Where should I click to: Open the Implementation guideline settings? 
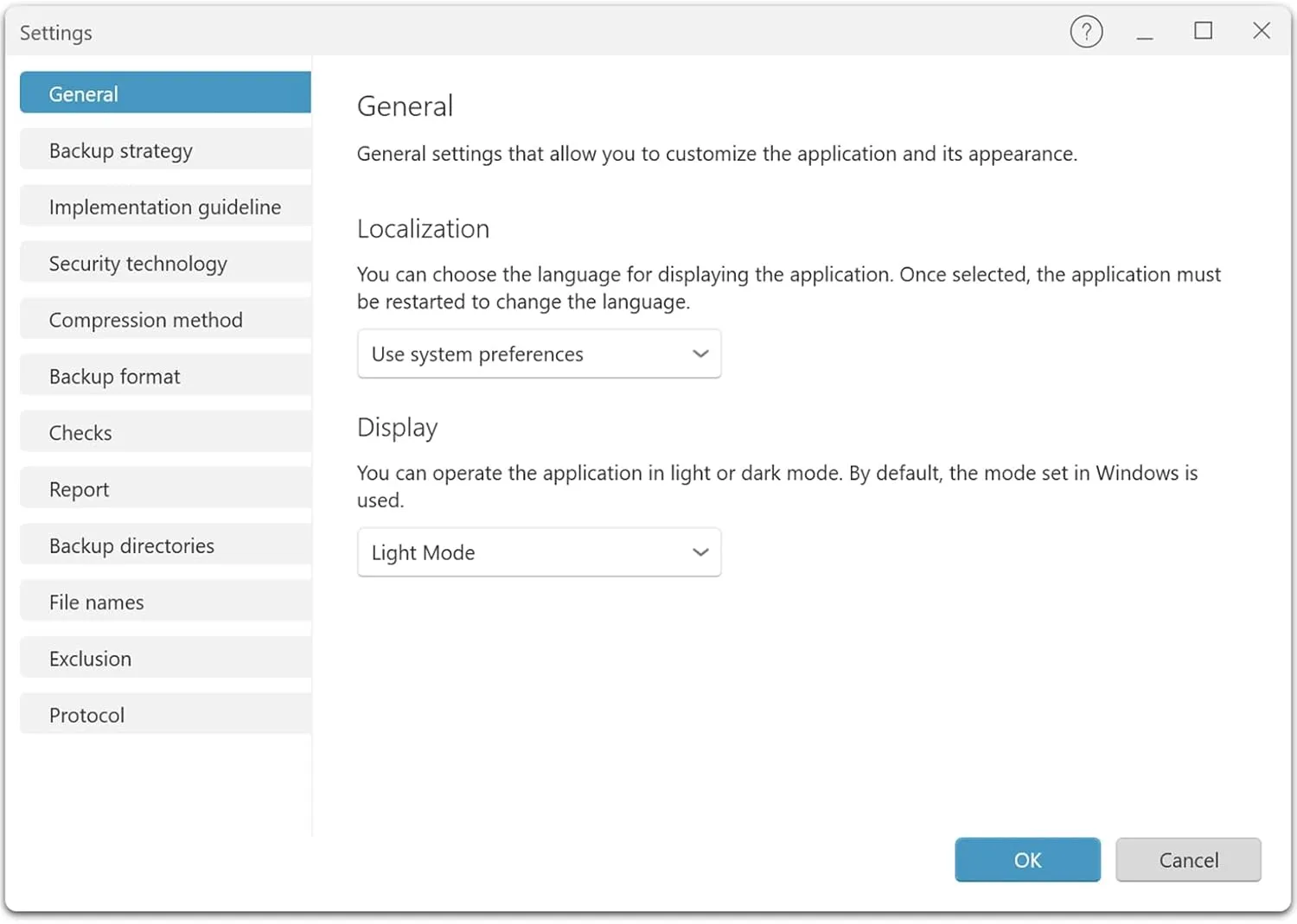click(164, 207)
